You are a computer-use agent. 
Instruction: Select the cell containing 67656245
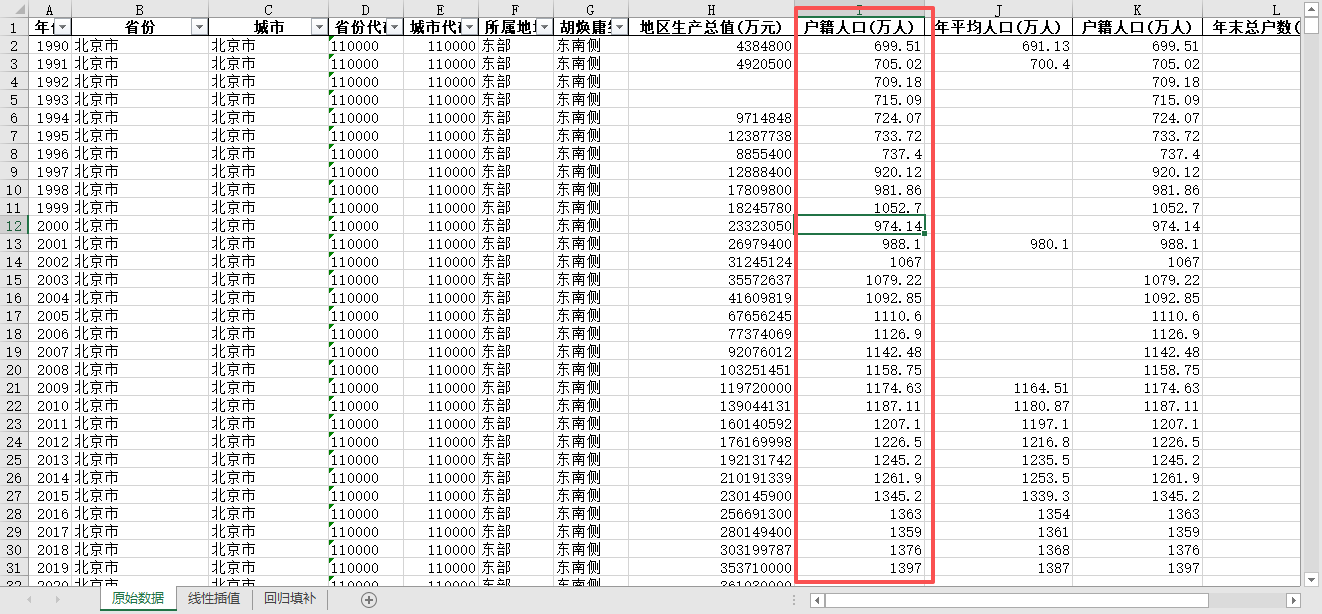pyautogui.click(x=711, y=316)
